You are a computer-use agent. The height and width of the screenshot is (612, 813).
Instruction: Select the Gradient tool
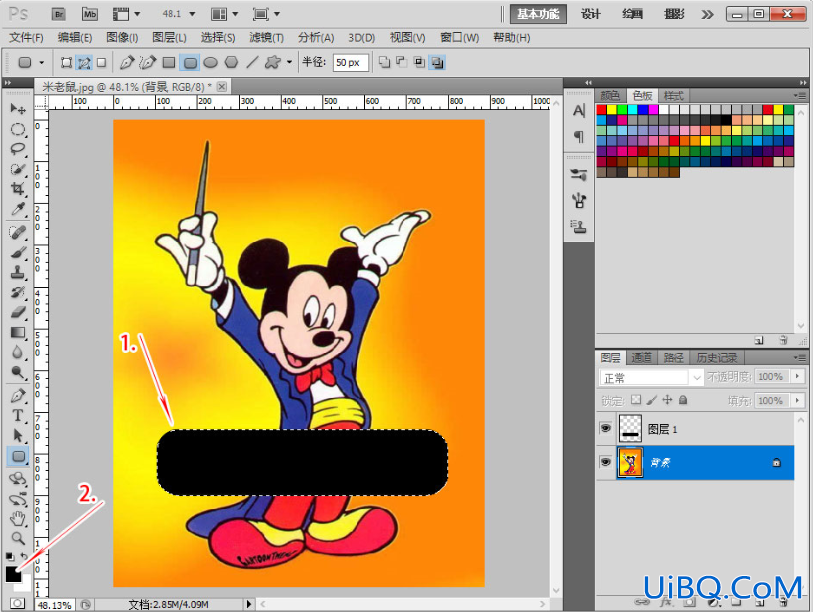click(x=18, y=332)
